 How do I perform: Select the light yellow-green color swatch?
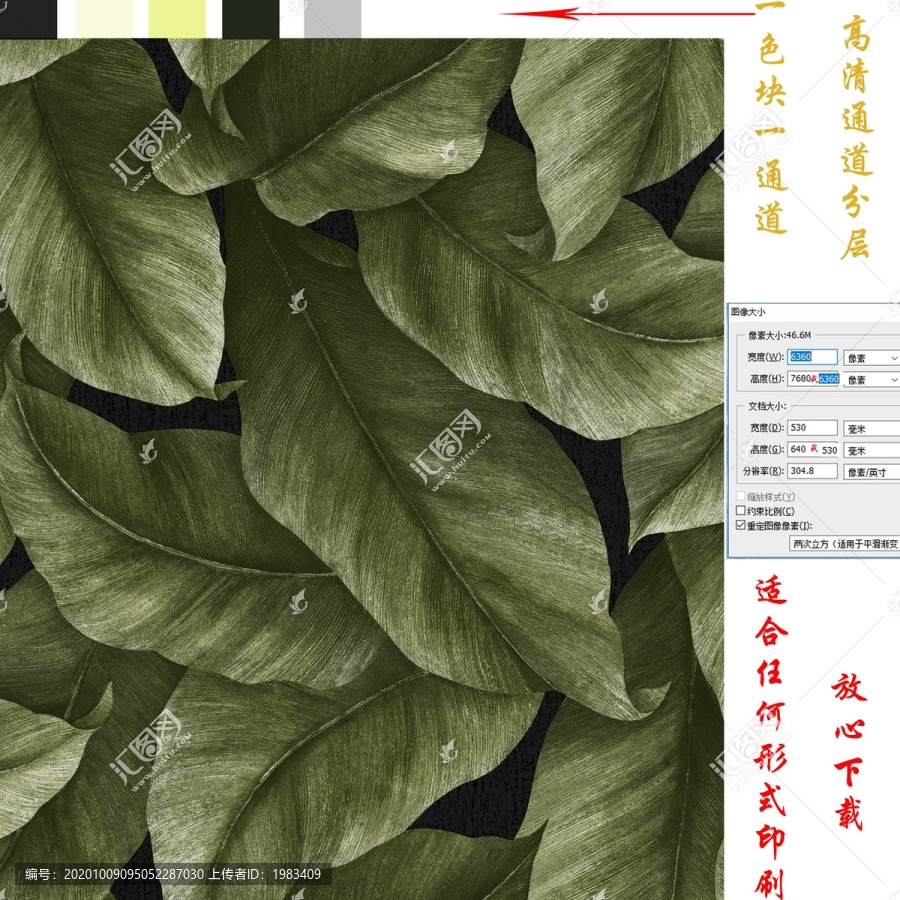tap(177, 18)
